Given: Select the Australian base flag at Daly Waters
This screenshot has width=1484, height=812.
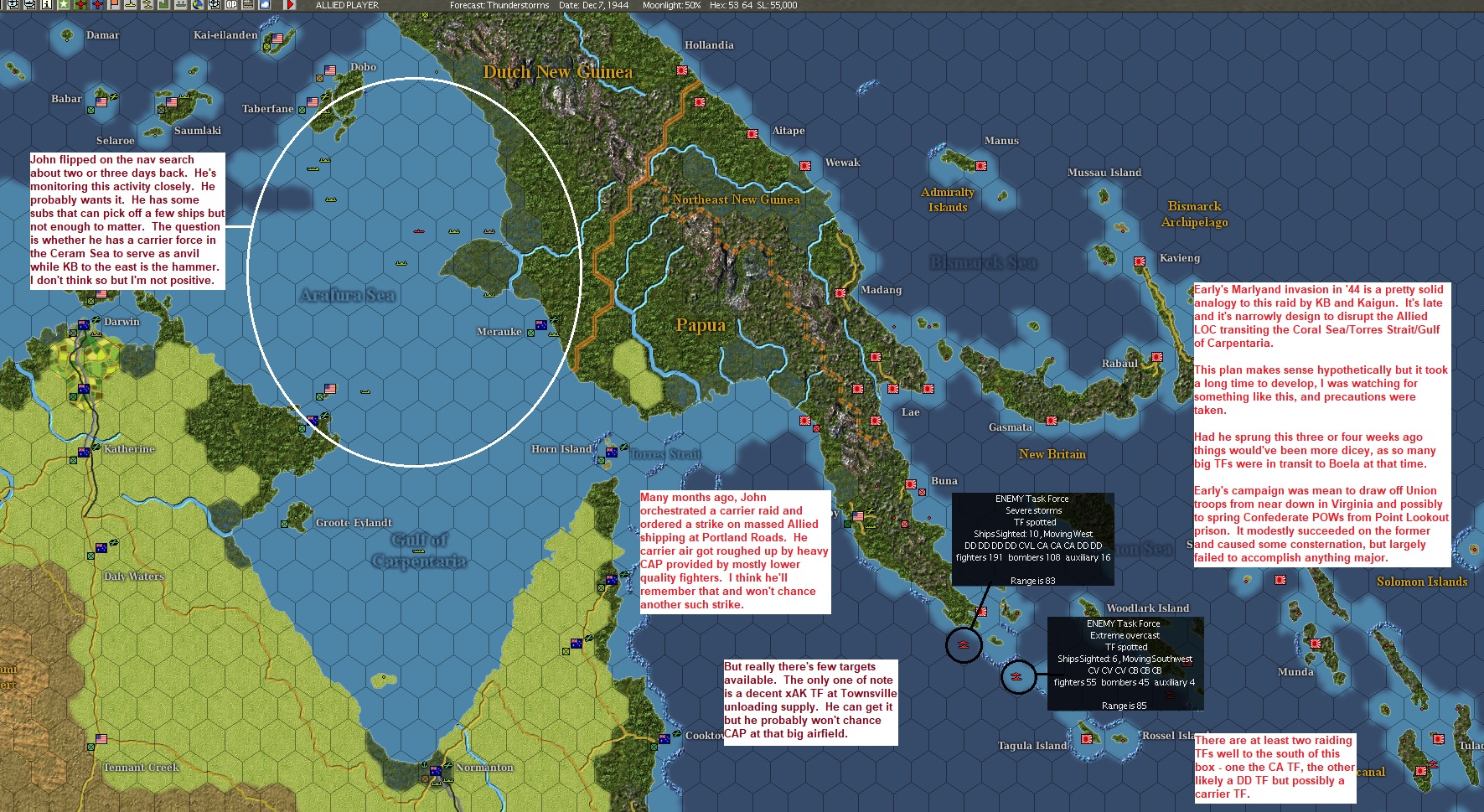Looking at the screenshot, I should [101, 548].
